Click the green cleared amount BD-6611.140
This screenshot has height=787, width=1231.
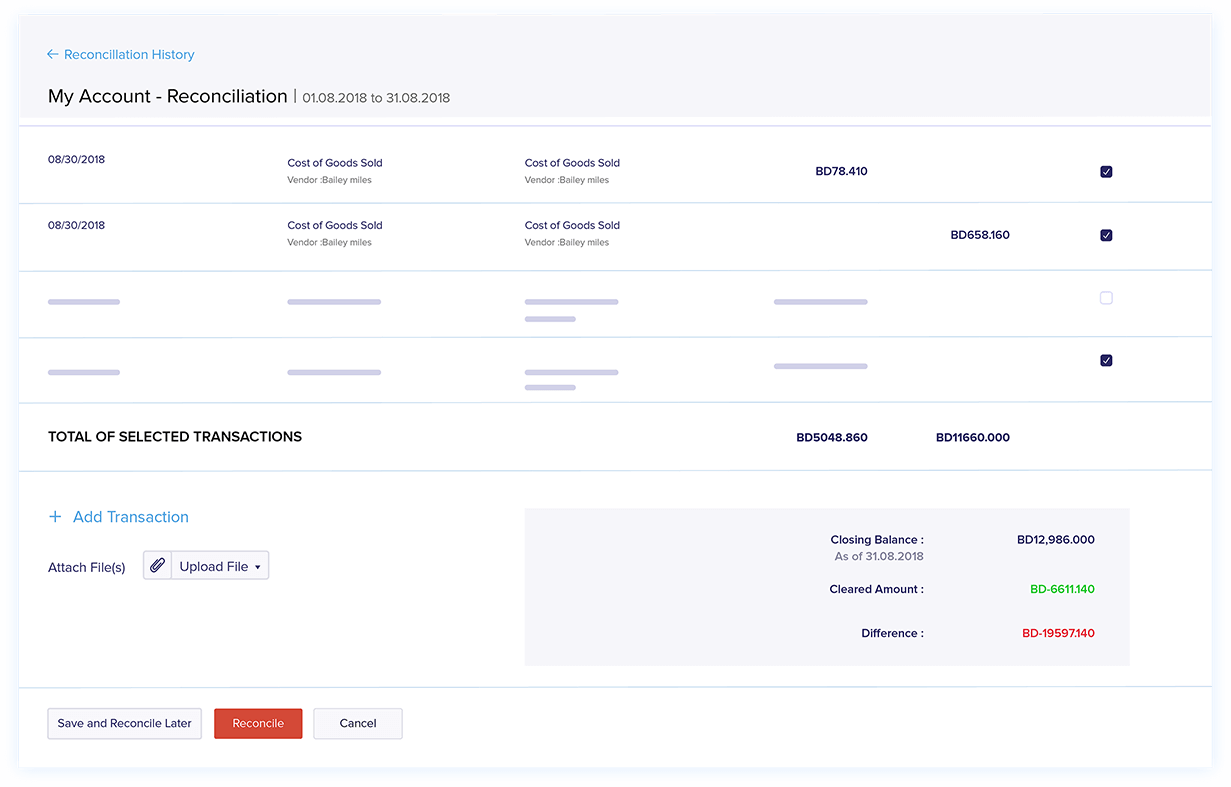point(1062,589)
